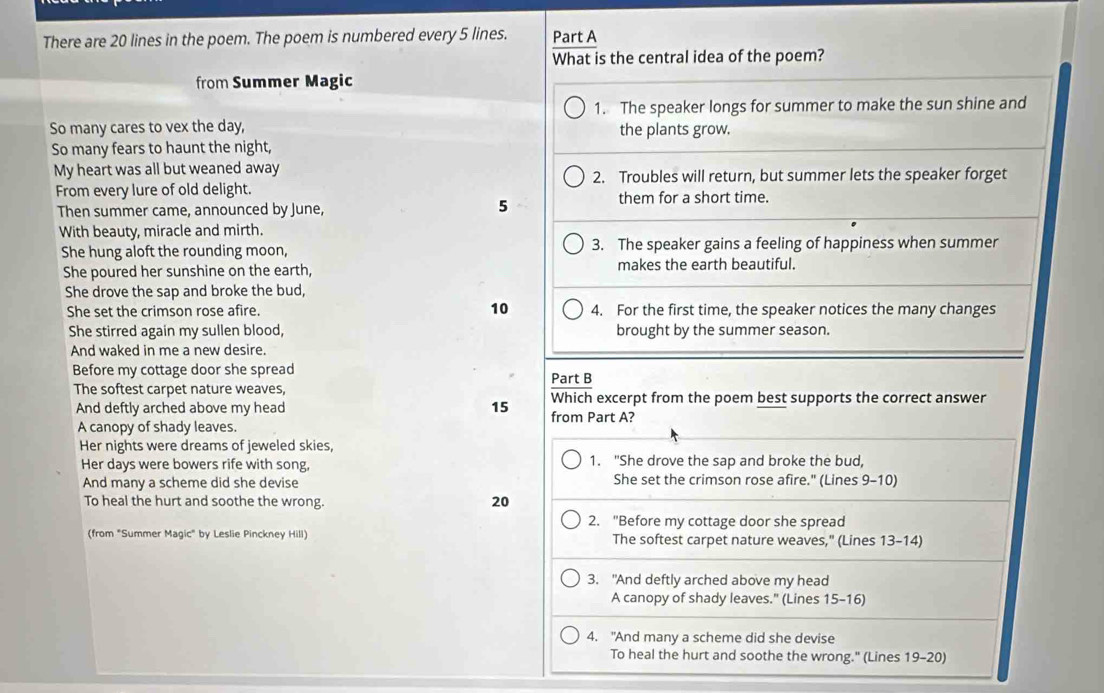1104x693 pixels.
Task: Pick Part A option 4 about first time
Action: (572, 309)
